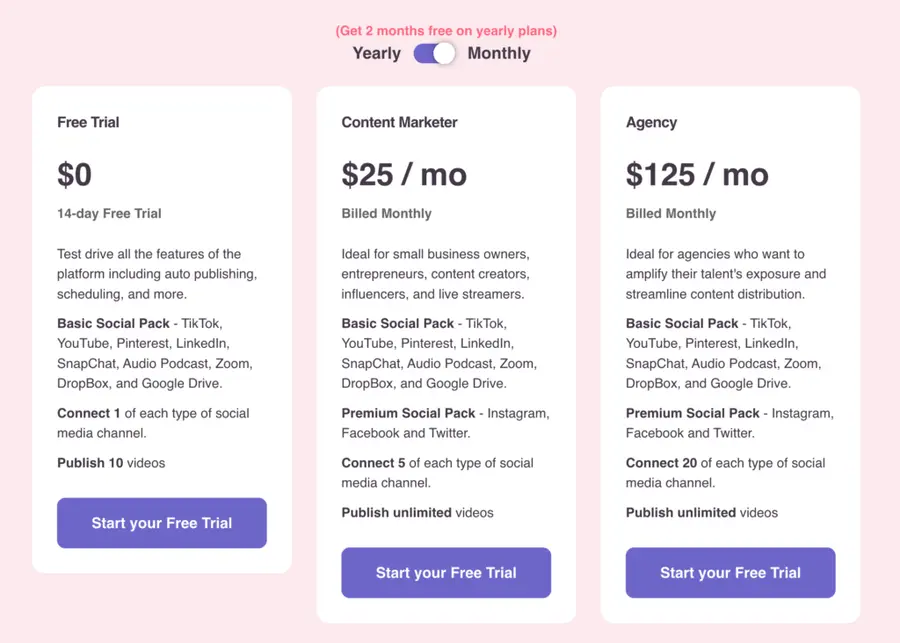Start your Free Trial on the Agency plan

(x=730, y=573)
